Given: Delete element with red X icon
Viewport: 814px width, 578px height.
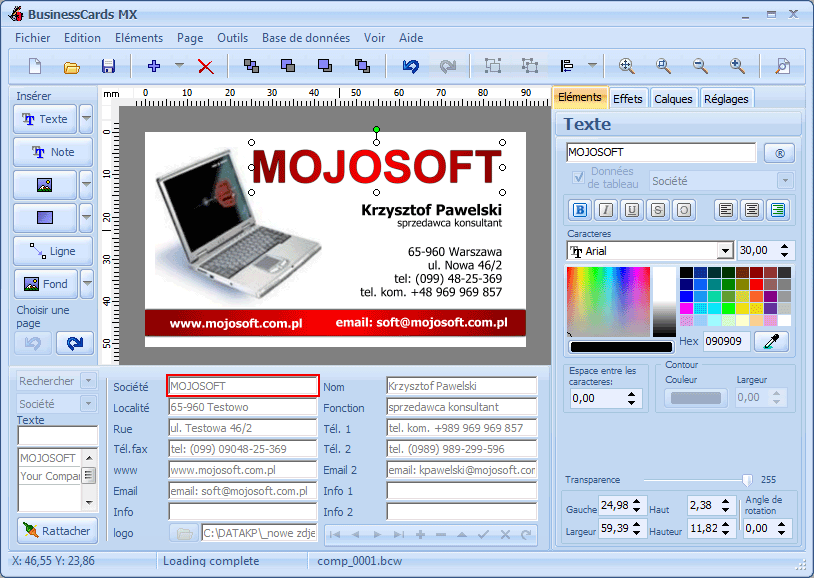Looking at the screenshot, I should [x=206, y=66].
